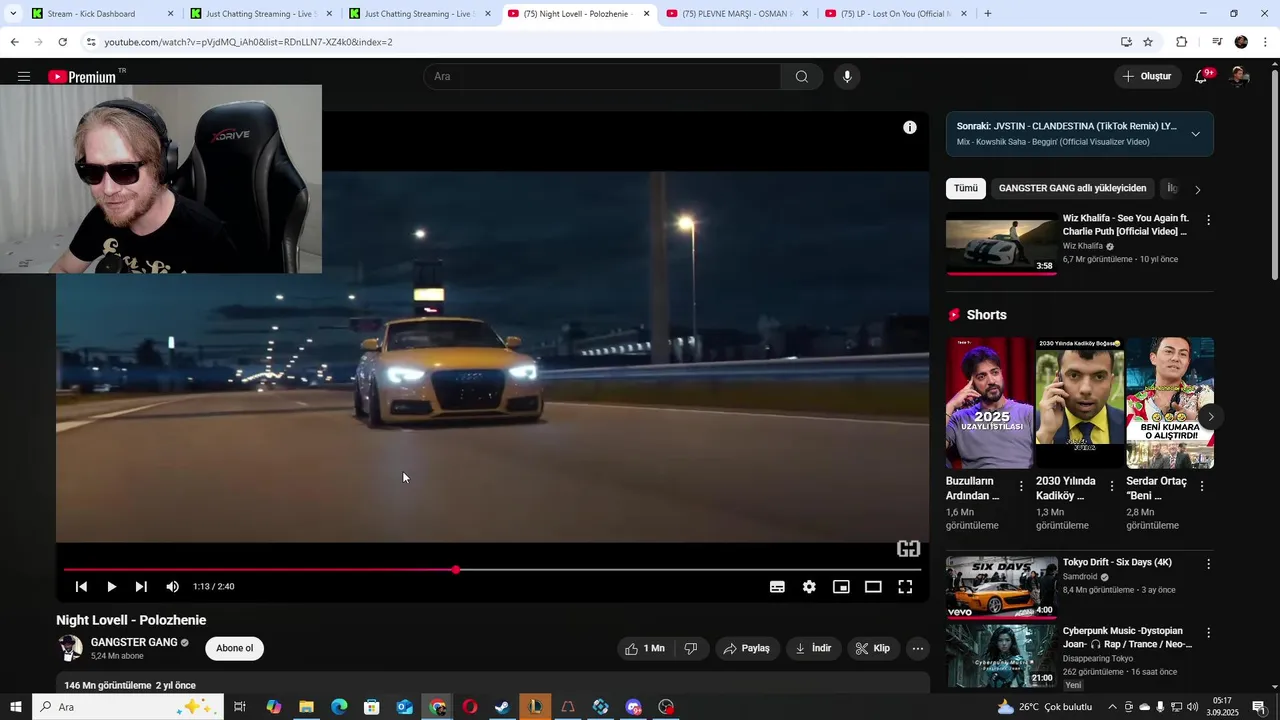1280x720 pixels.
Task: Open YouTube notifications bell
Action: pos(1202,77)
